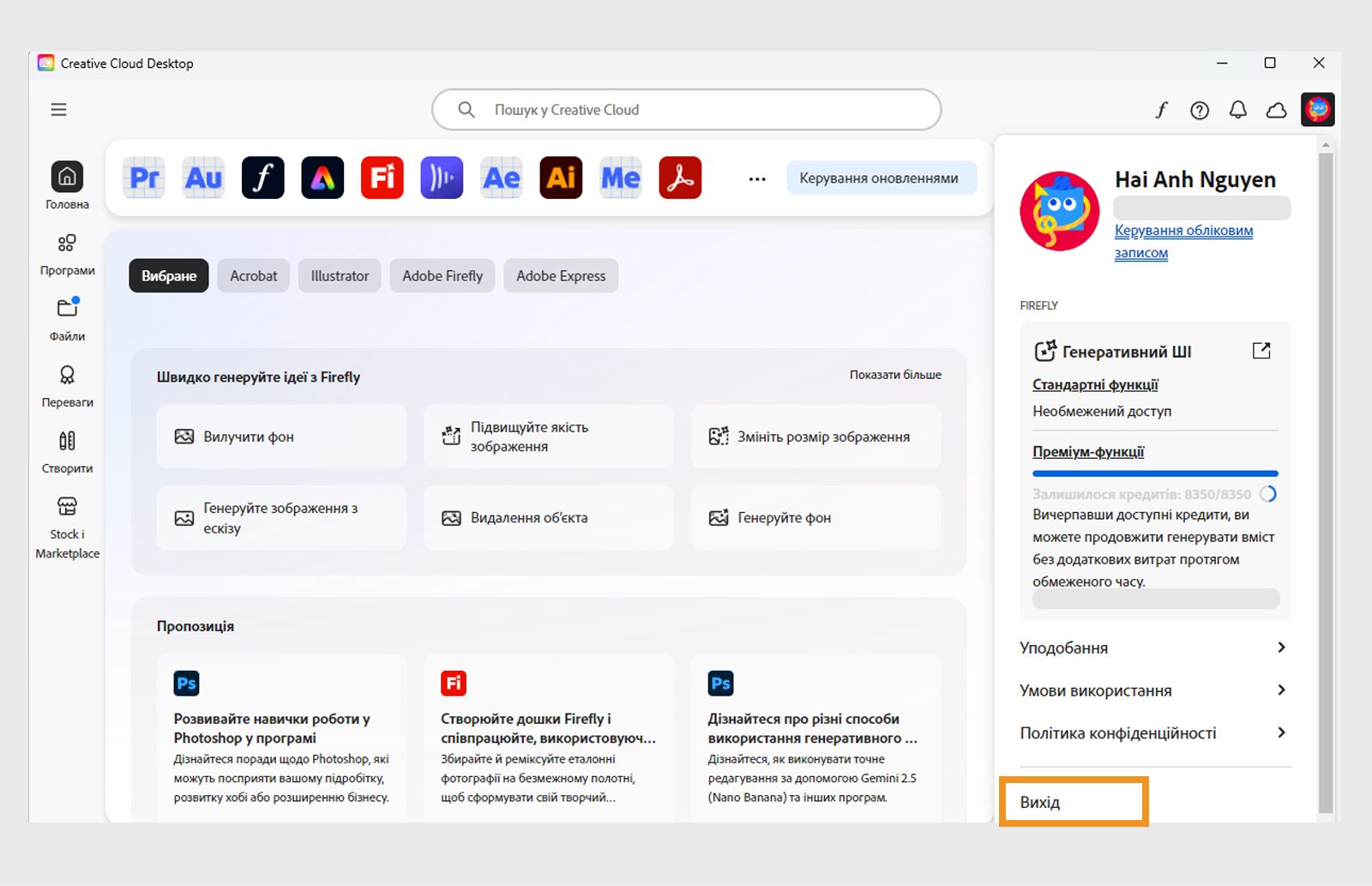
Task: Switch to the Adobe Express tab
Action: [x=561, y=275]
